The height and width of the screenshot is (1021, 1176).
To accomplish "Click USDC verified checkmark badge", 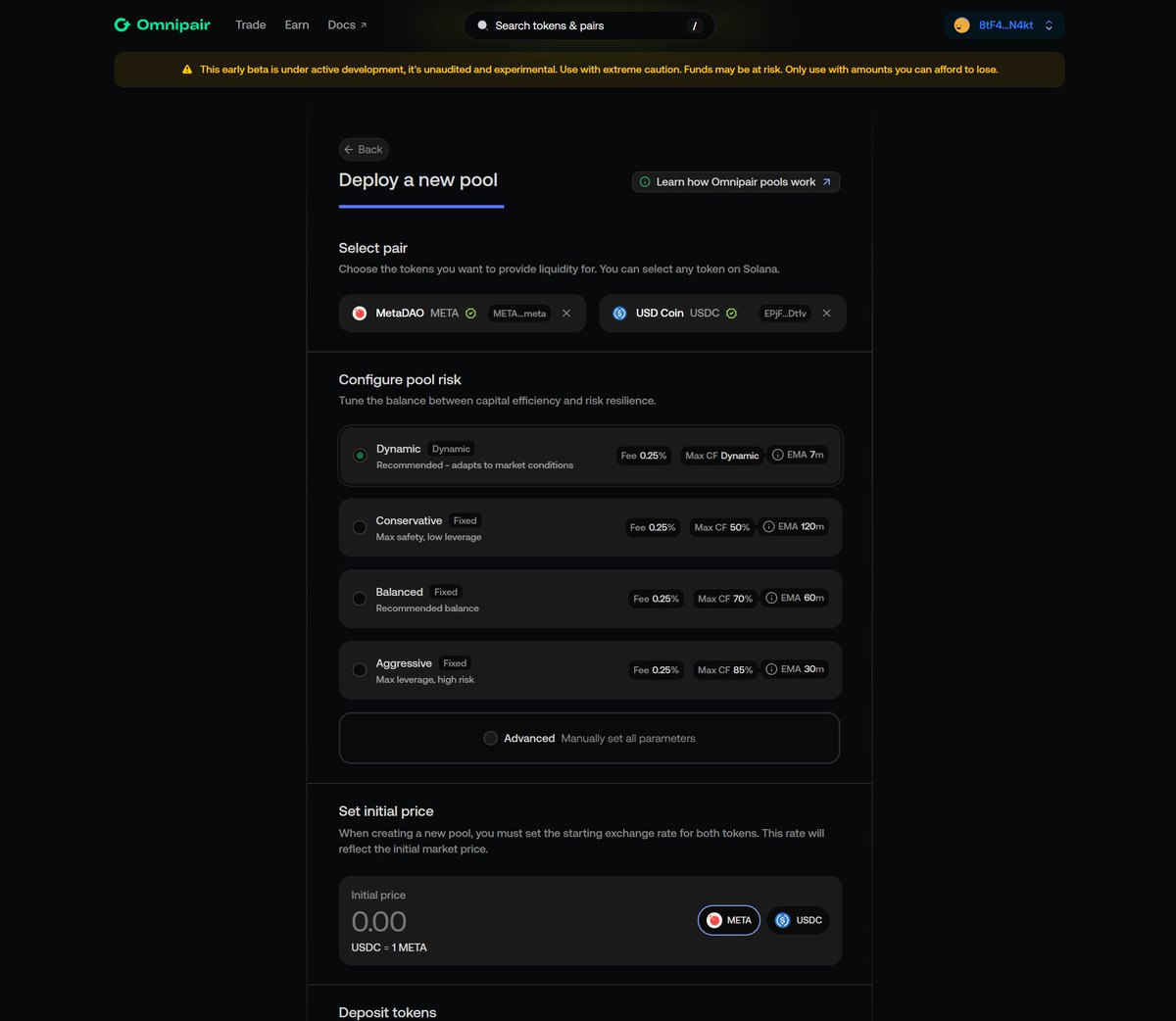I will (731, 314).
